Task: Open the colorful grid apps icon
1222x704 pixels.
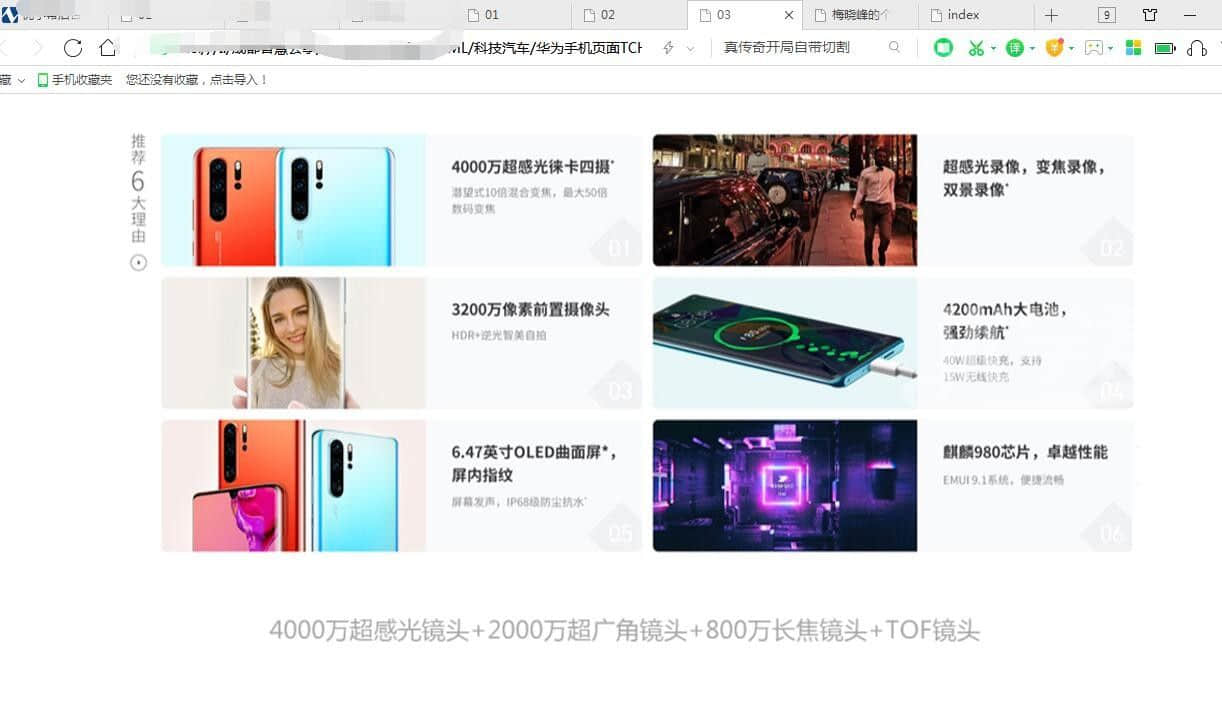Action: point(1133,48)
